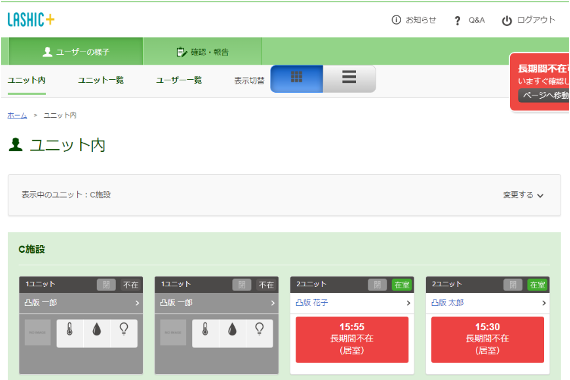Click the 表示切替 label
570x380 pixels.
click(249, 81)
